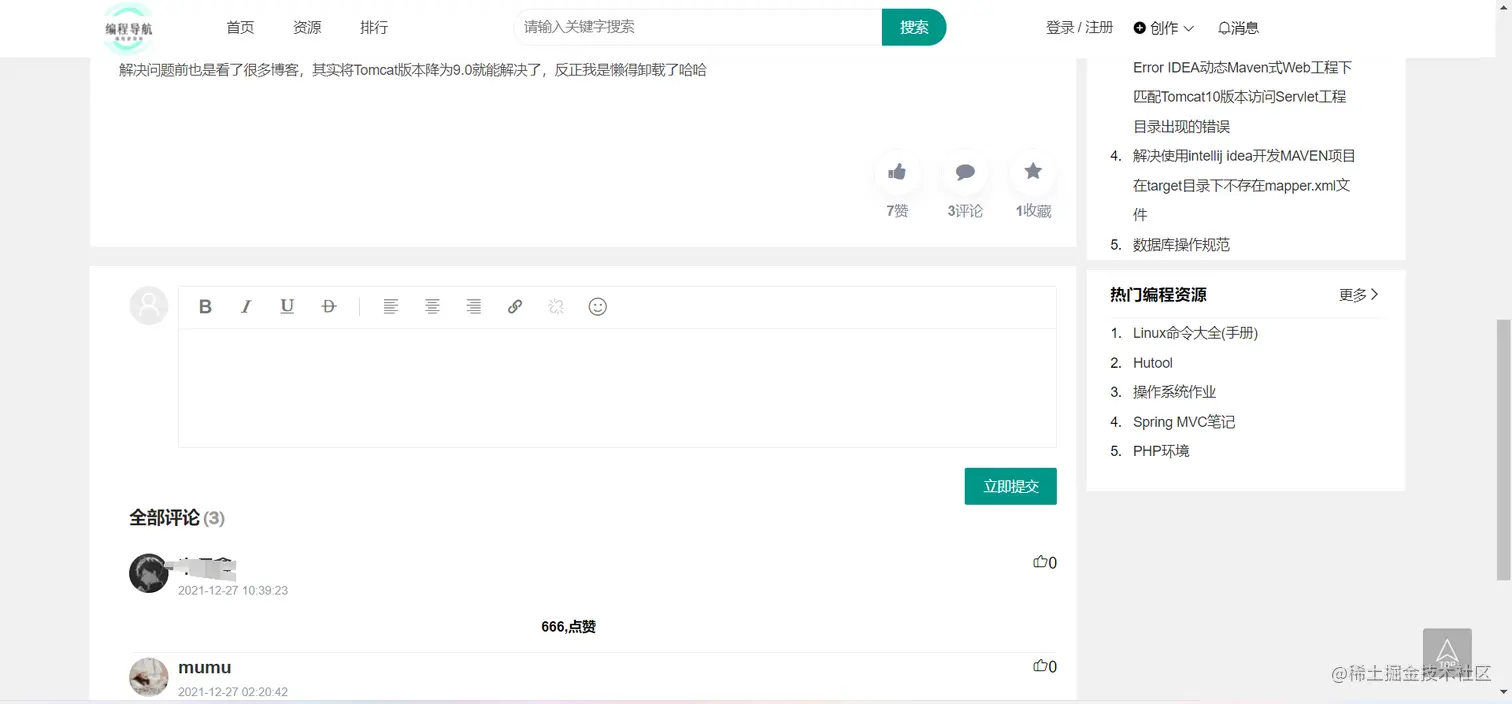Screen dimensions: 1512x704
Task: Toggle Strikethrough formatting in comment editor
Action: click(x=329, y=307)
